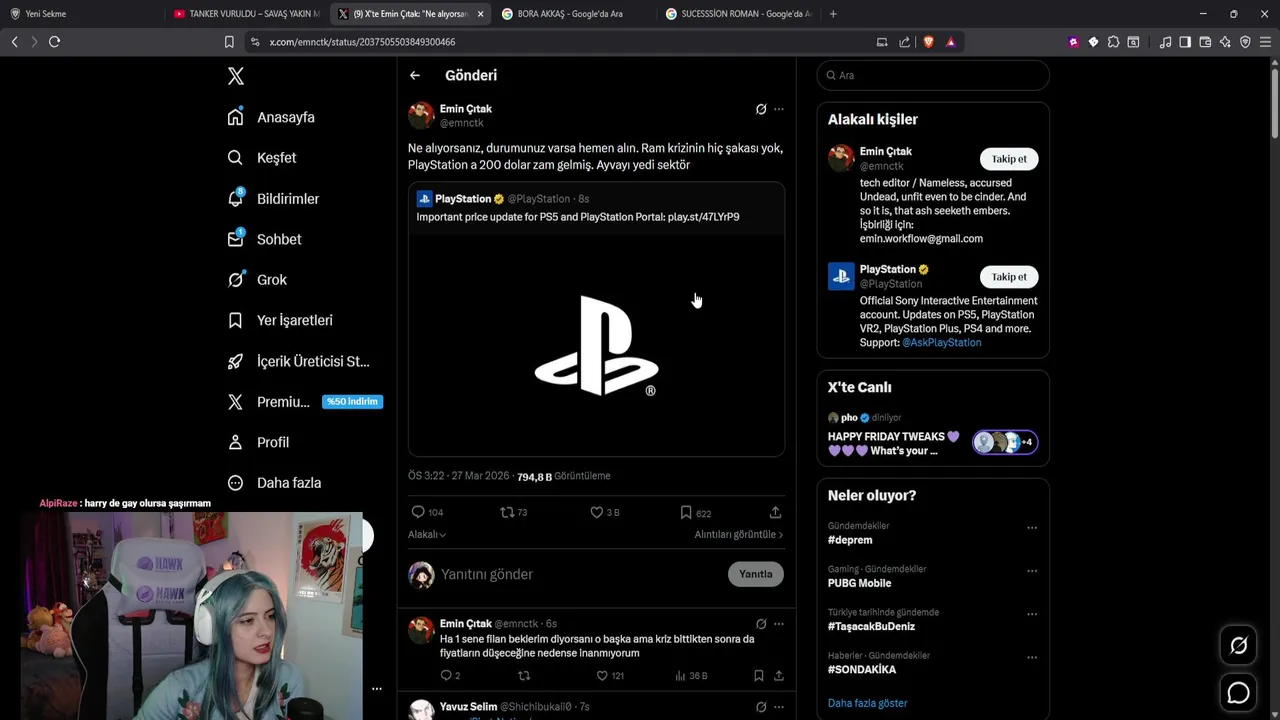Open Premium sidebar item
Screen dimensions: 1280x720
pyautogui.click(x=304, y=402)
